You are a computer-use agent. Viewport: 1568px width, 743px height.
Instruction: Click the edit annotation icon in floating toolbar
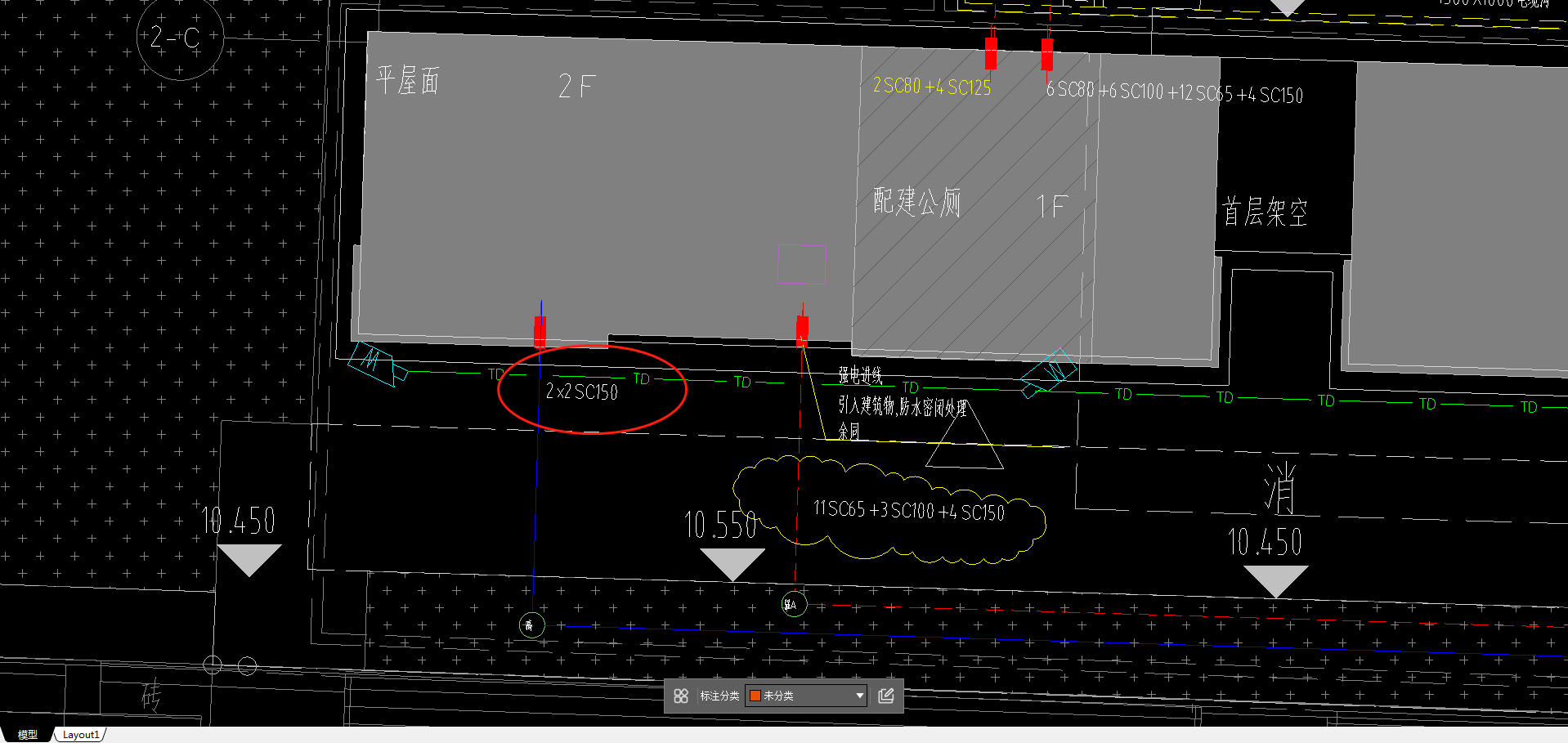coord(886,696)
